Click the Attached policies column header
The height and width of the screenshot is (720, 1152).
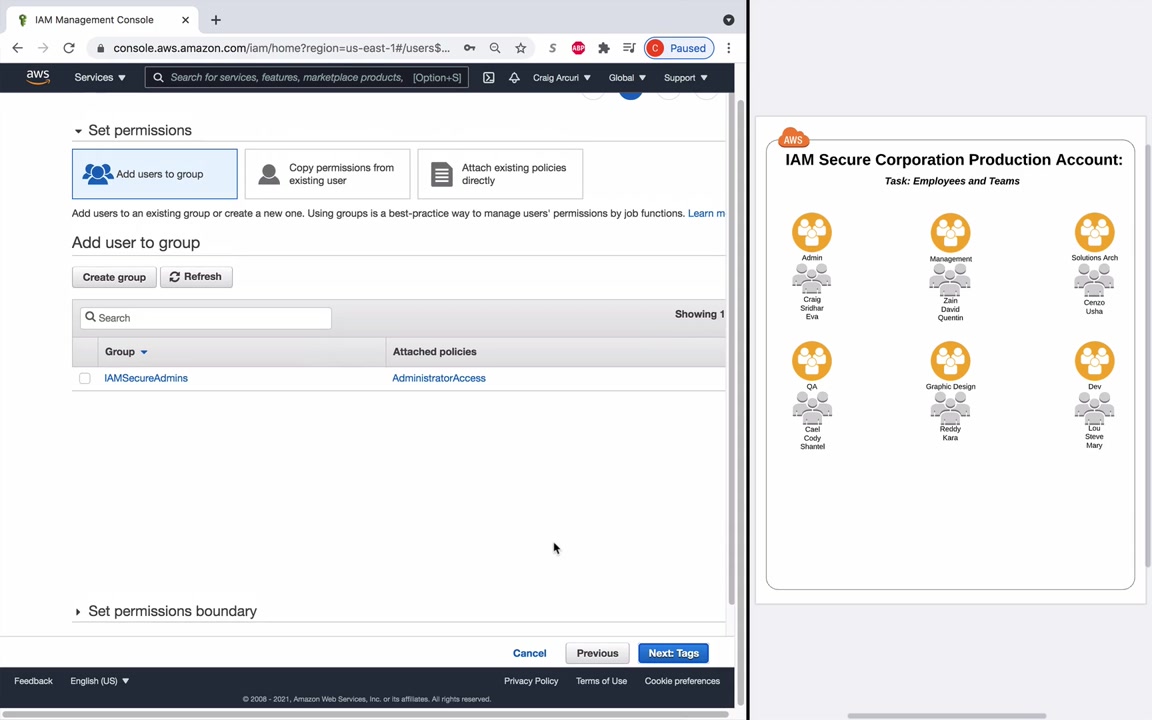(434, 352)
